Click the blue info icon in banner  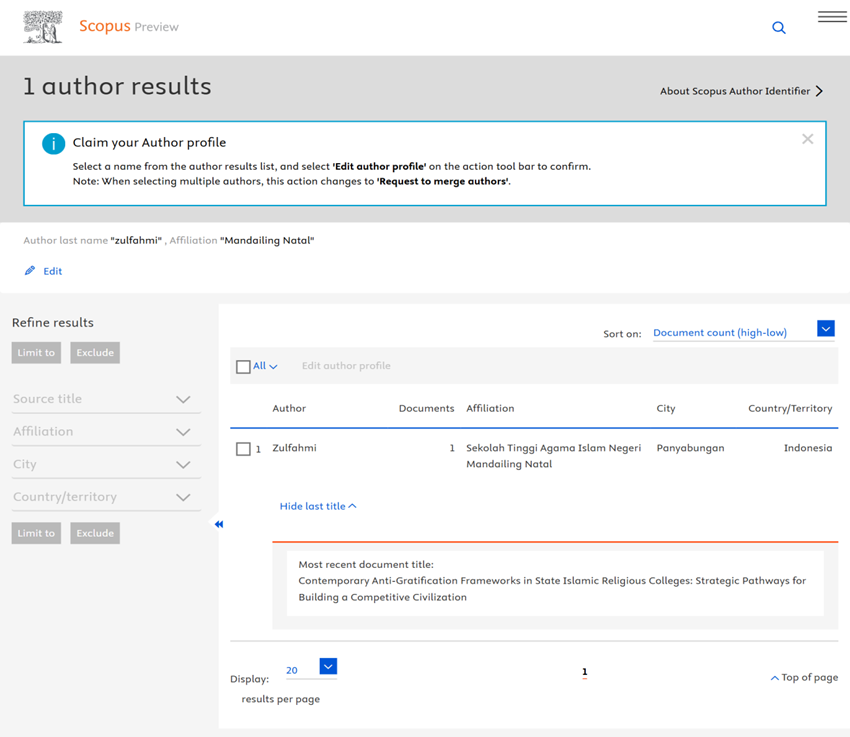[x=53, y=143]
